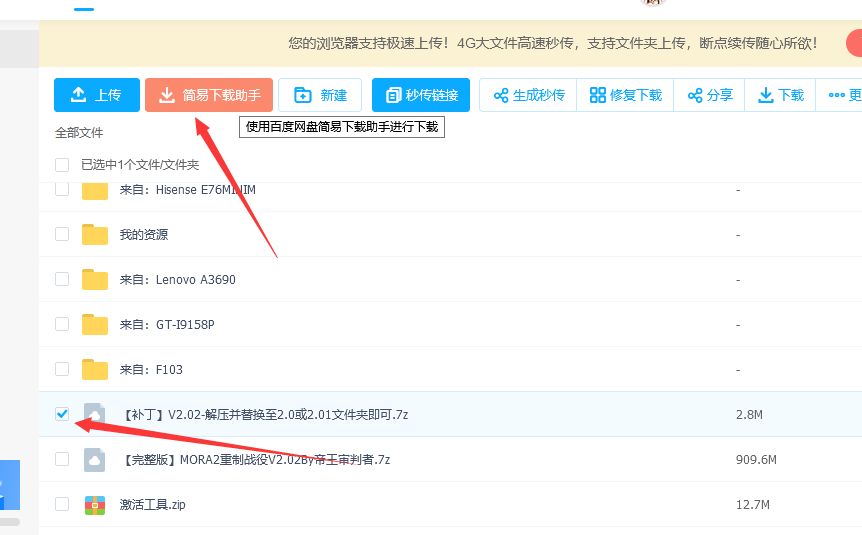Create a new folder with 新建
Screen dimensions: 862x535
(x=320, y=95)
